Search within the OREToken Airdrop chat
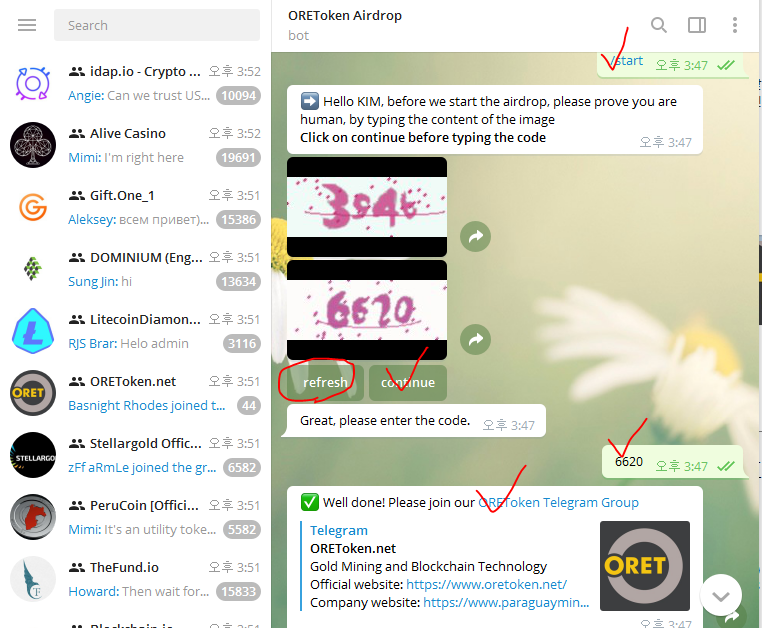Screen dimensions: 762x628 coord(658,25)
